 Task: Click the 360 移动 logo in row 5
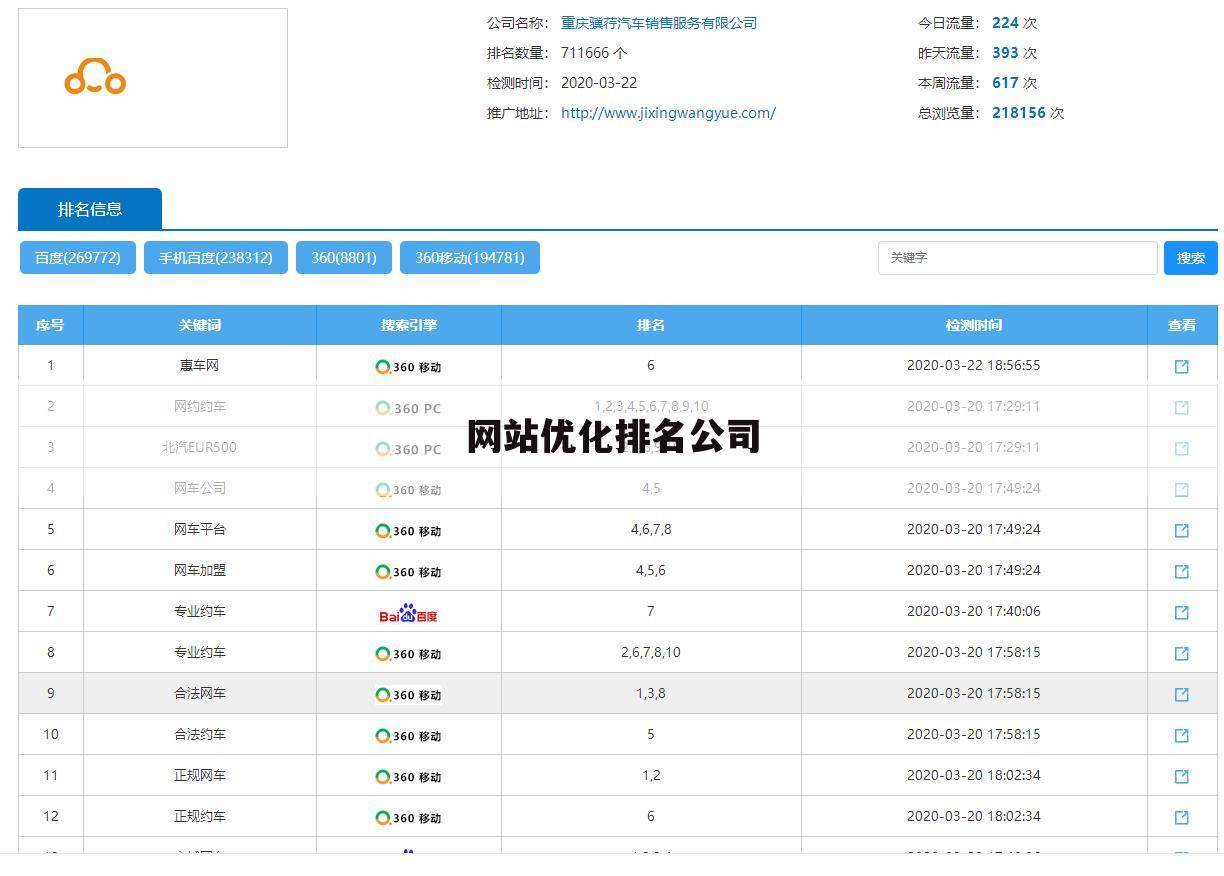coord(408,531)
